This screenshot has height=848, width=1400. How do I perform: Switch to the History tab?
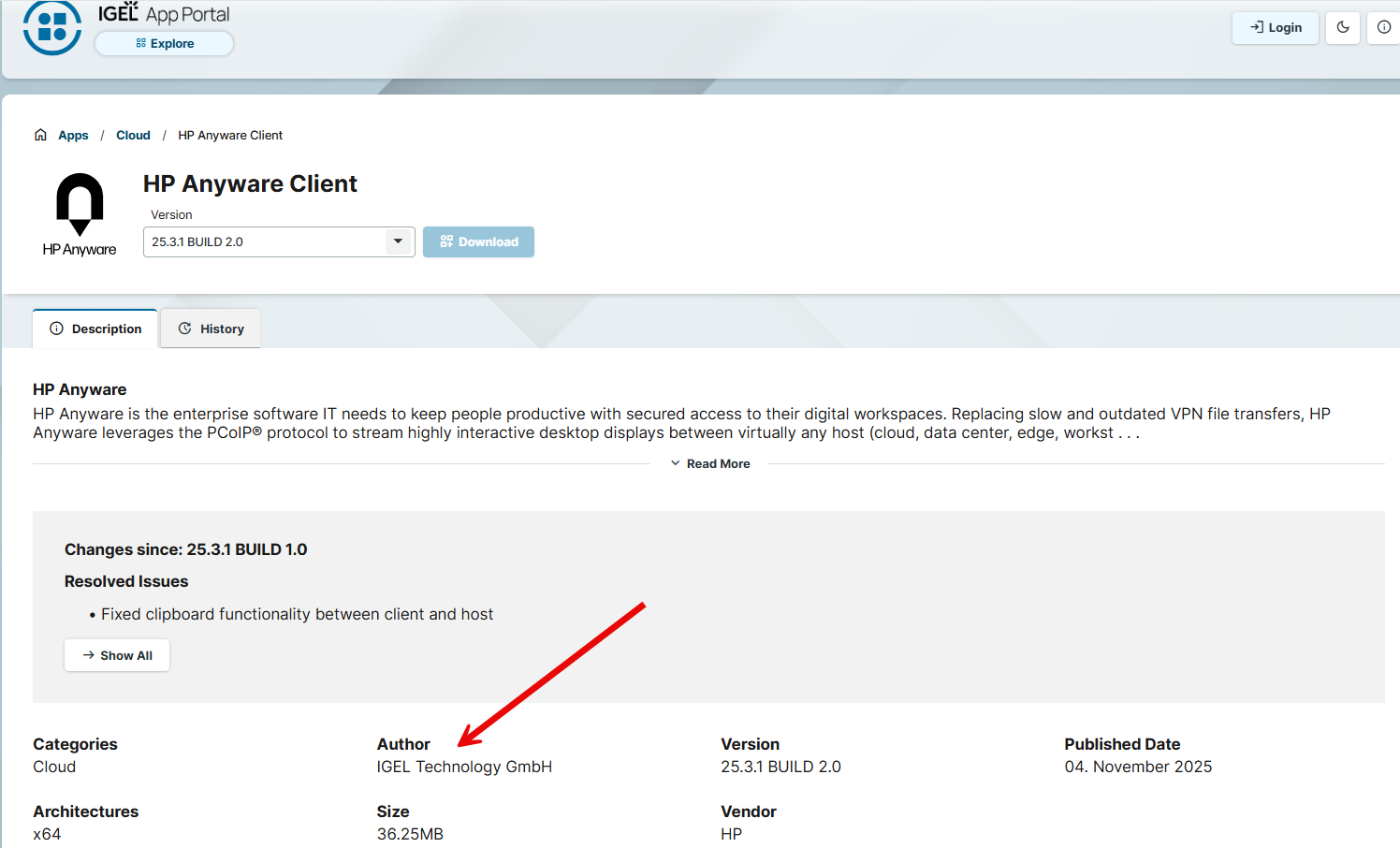(x=211, y=329)
